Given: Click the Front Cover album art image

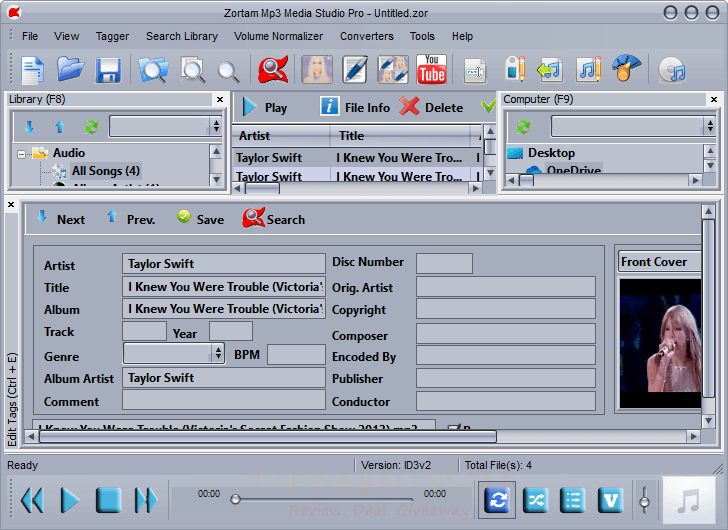Looking at the screenshot, I should (660, 343).
